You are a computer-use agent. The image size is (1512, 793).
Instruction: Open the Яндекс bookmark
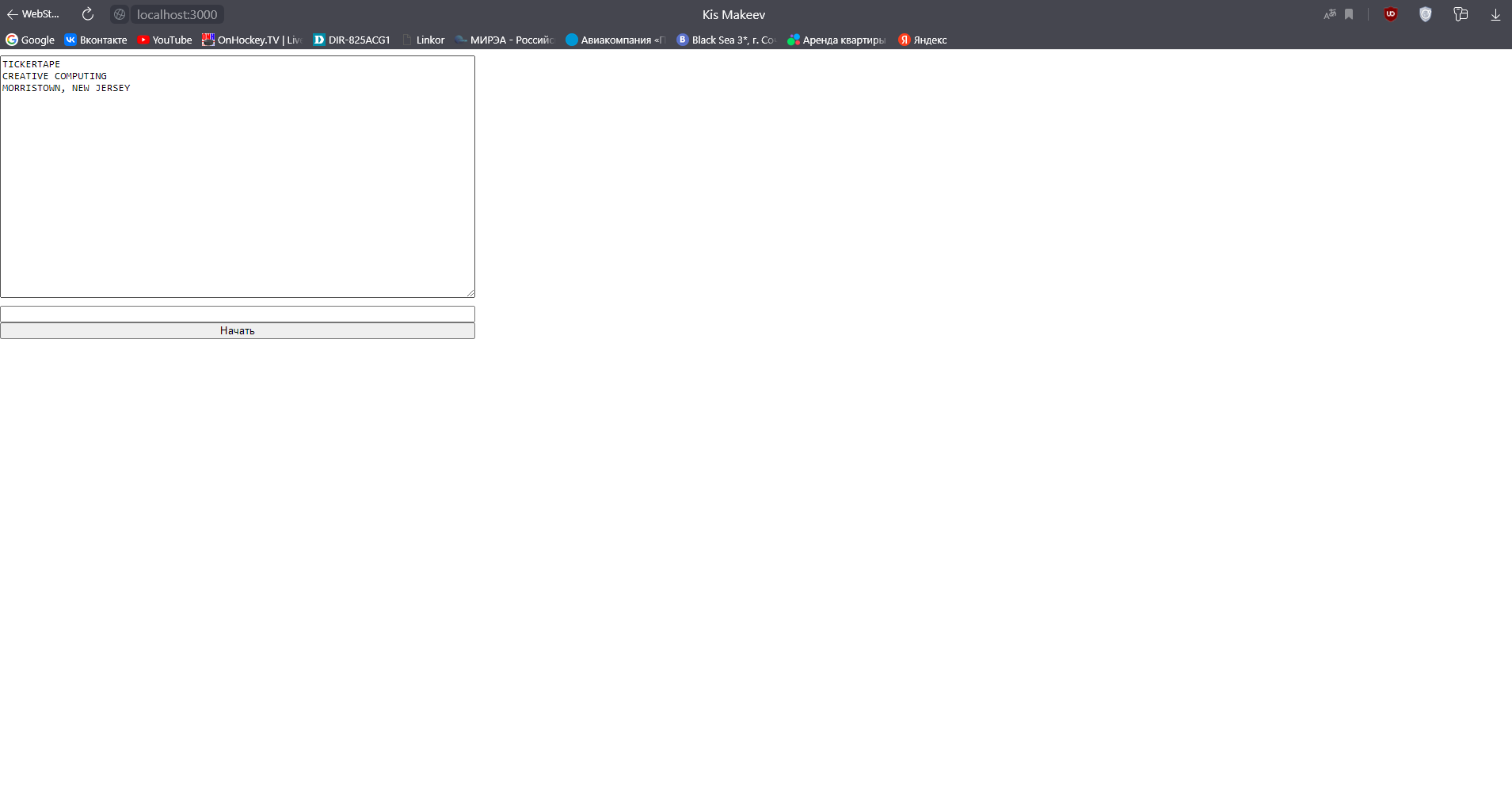click(x=922, y=40)
